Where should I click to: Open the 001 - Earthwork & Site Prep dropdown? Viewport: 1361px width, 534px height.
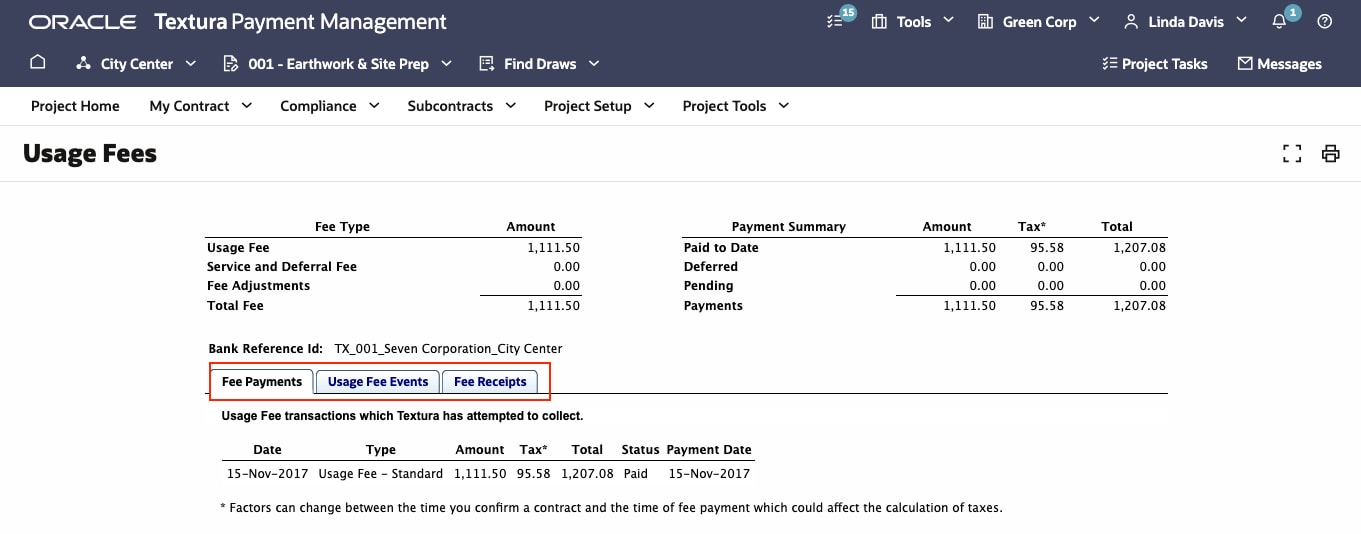(x=337, y=64)
